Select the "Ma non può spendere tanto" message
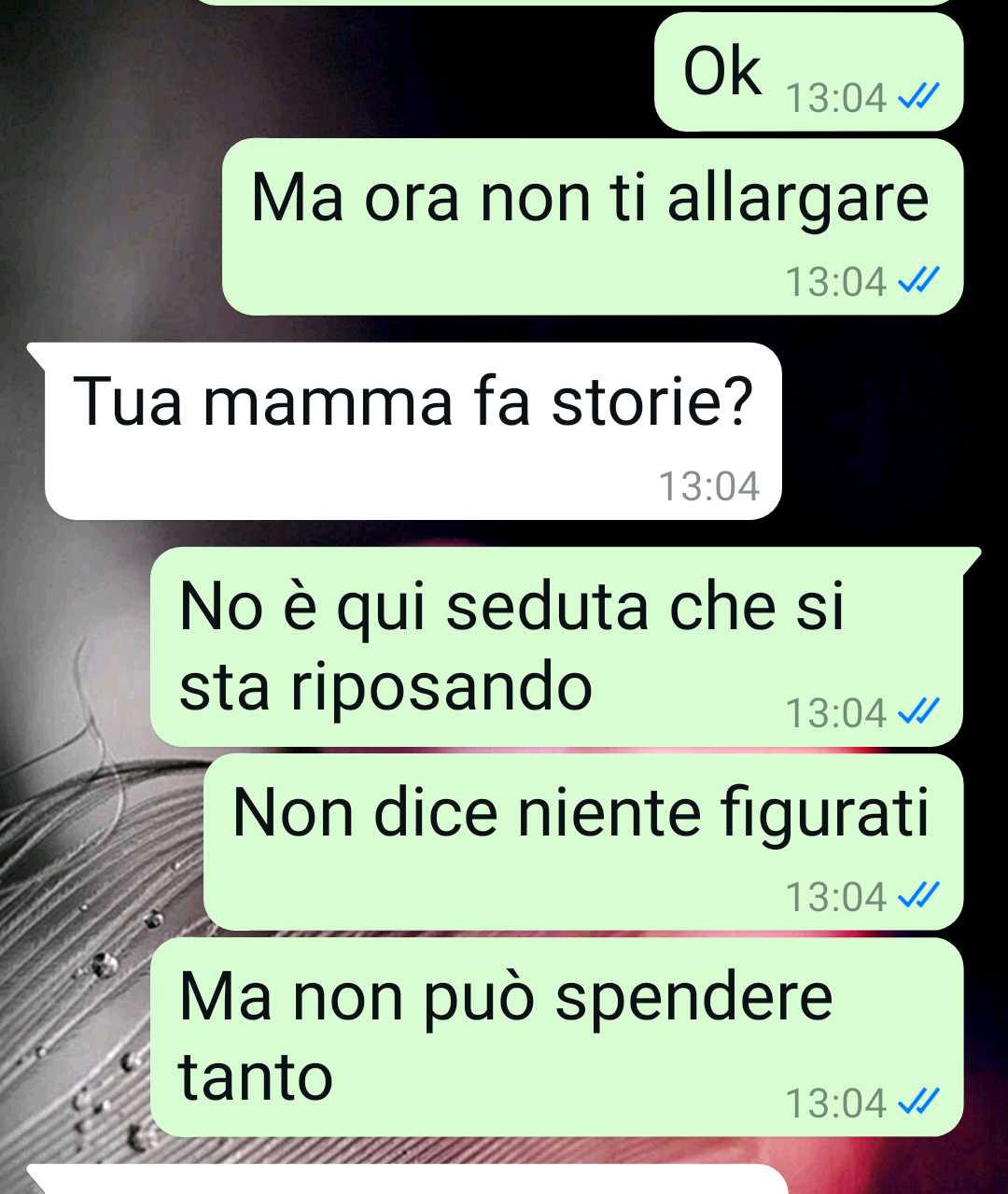The width and height of the screenshot is (1008, 1194). (x=556, y=1037)
